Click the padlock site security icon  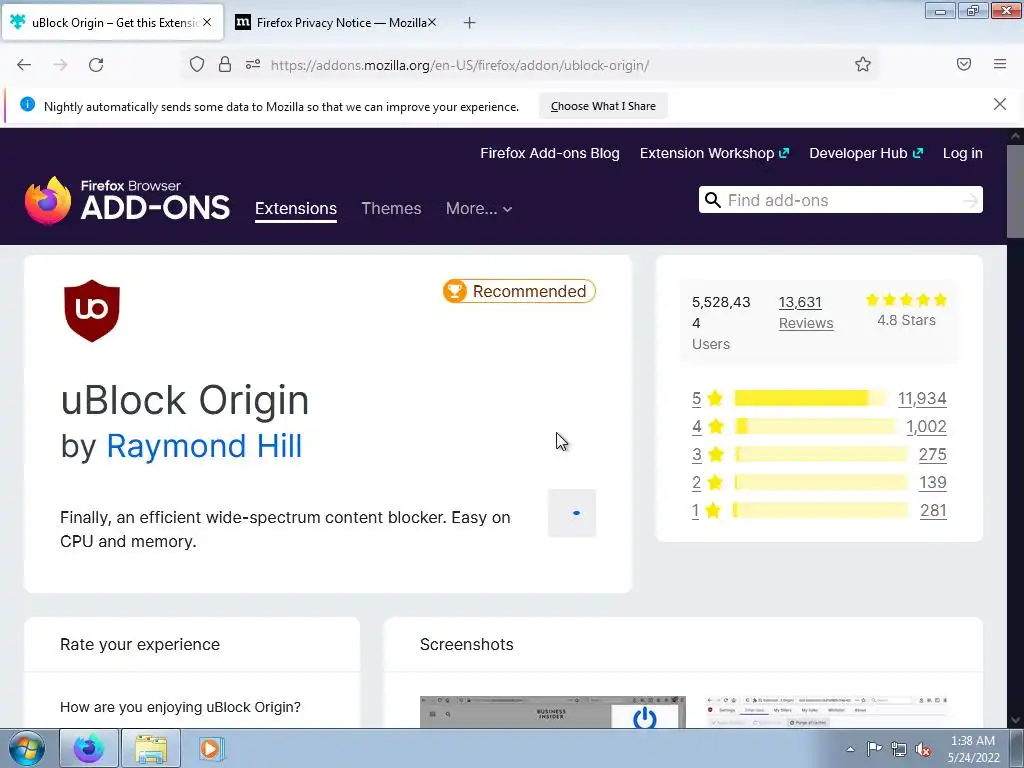pyautogui.click(x=225, y=65)
